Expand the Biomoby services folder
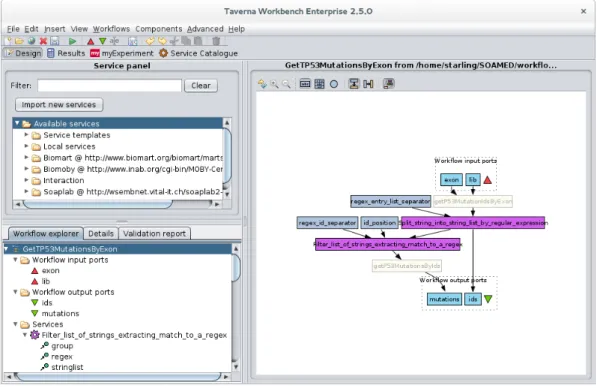This screenshot has height=388, width=597. [26, 168]
